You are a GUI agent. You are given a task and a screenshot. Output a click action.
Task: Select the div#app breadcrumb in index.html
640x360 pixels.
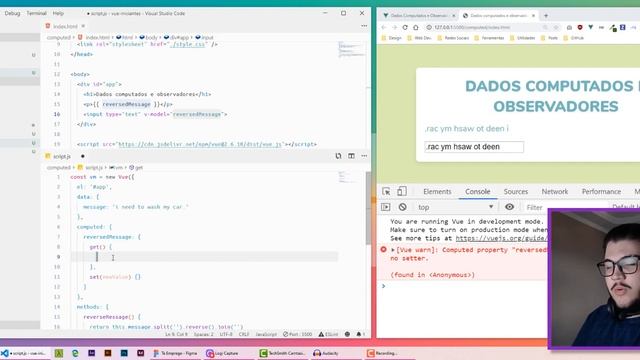176,37
